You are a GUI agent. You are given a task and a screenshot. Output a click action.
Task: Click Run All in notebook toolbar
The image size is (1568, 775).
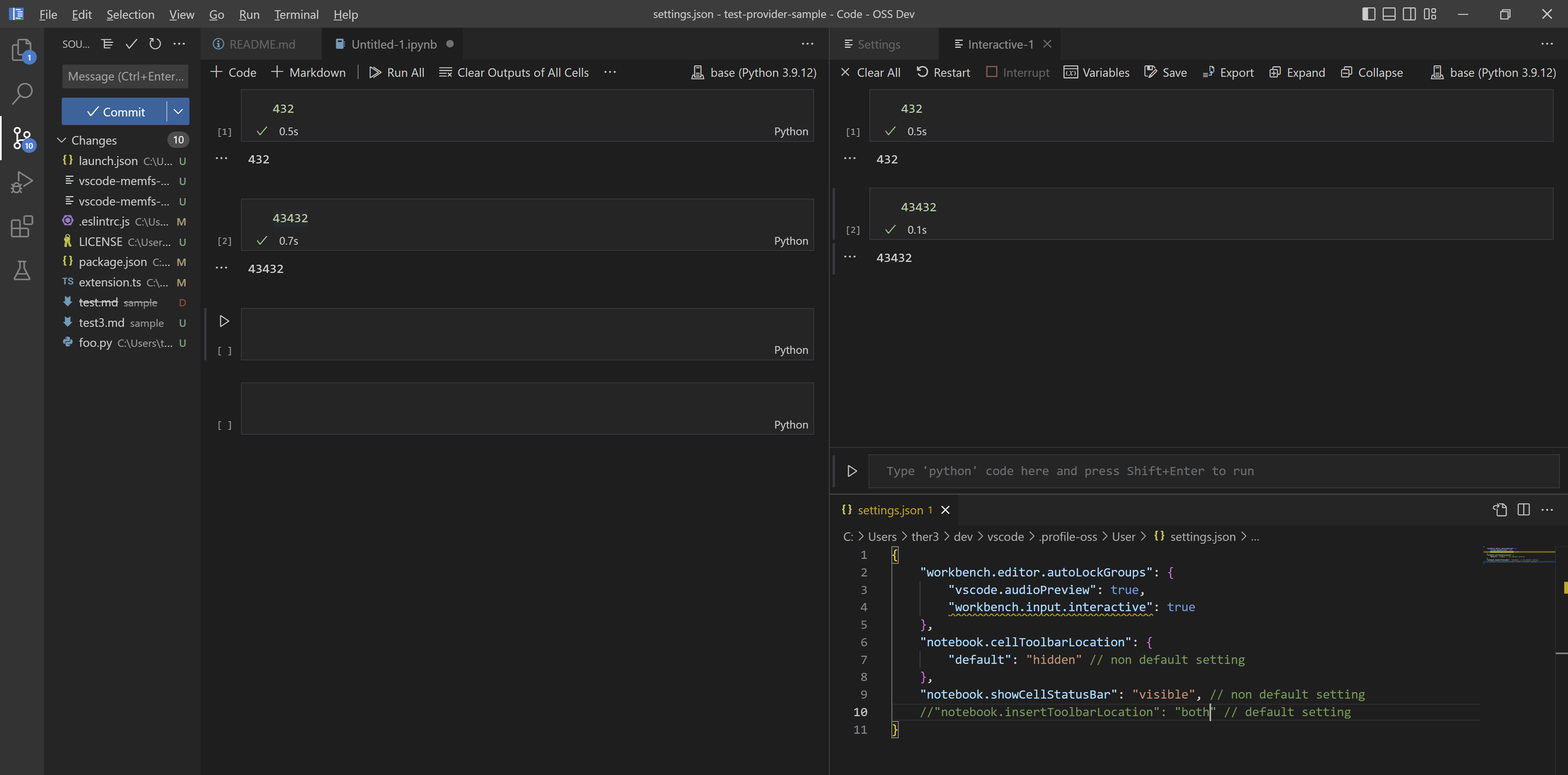397,72
